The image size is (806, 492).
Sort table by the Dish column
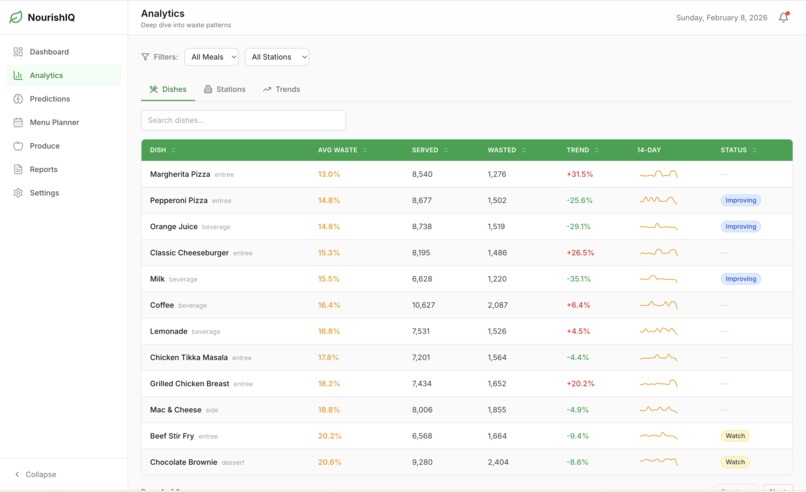coord(162,150)
